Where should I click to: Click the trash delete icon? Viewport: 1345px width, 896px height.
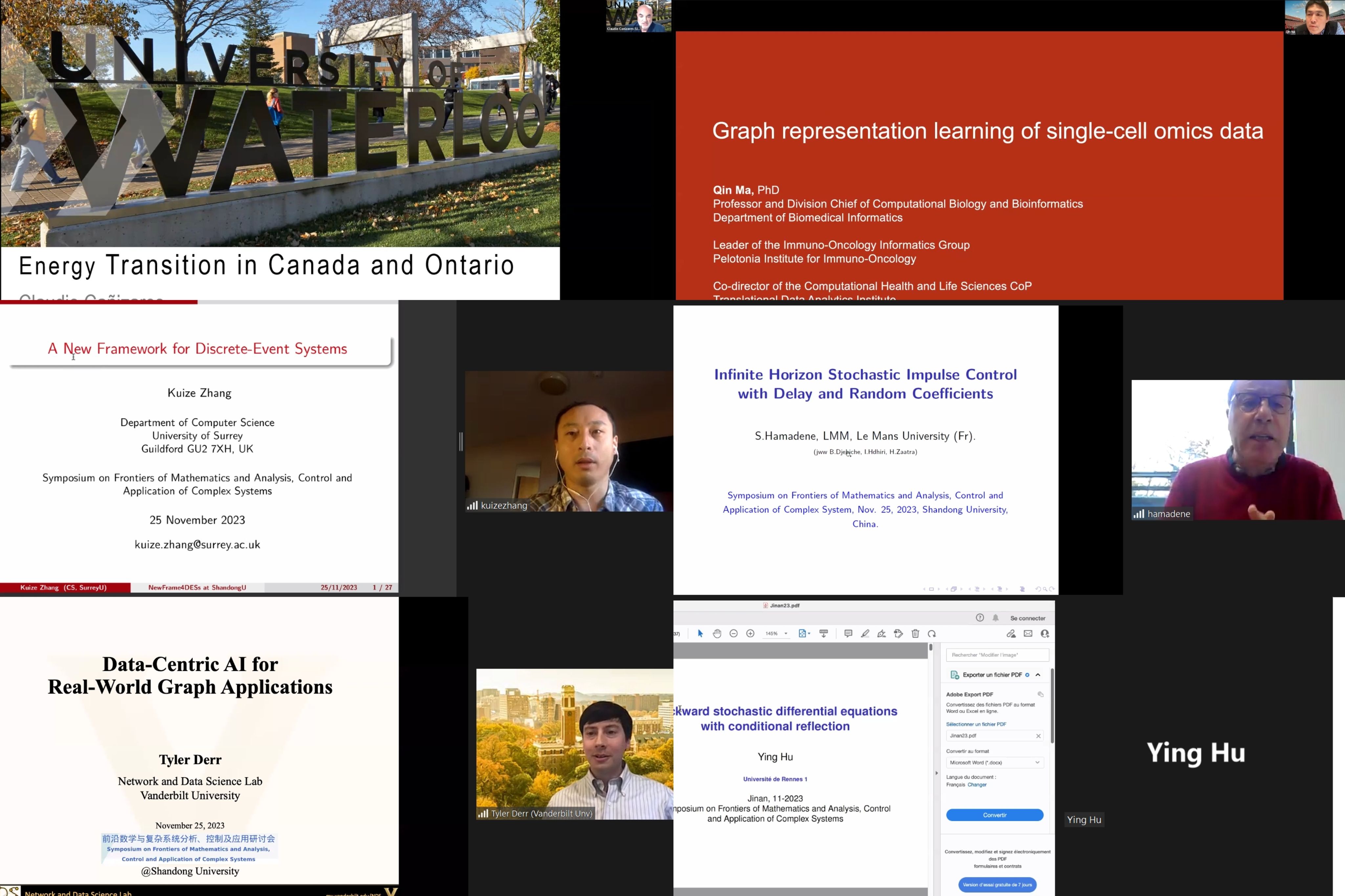click(915, 633)
